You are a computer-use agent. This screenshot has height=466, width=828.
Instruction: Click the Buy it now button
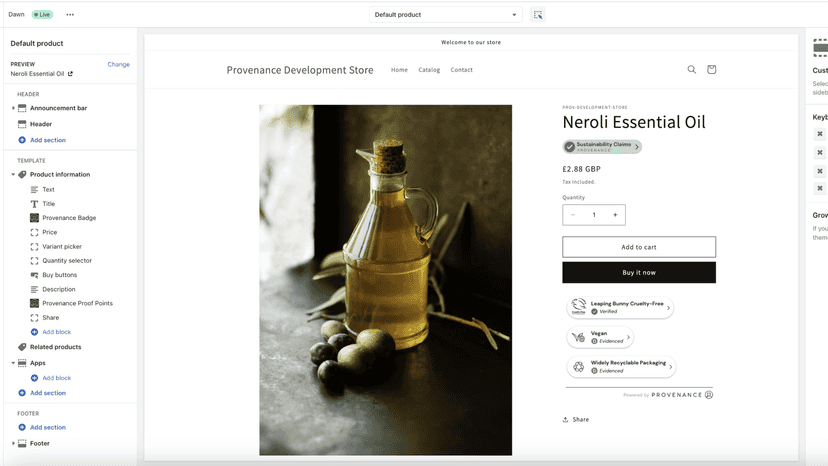pyautogui.click(x=639, y=273)
